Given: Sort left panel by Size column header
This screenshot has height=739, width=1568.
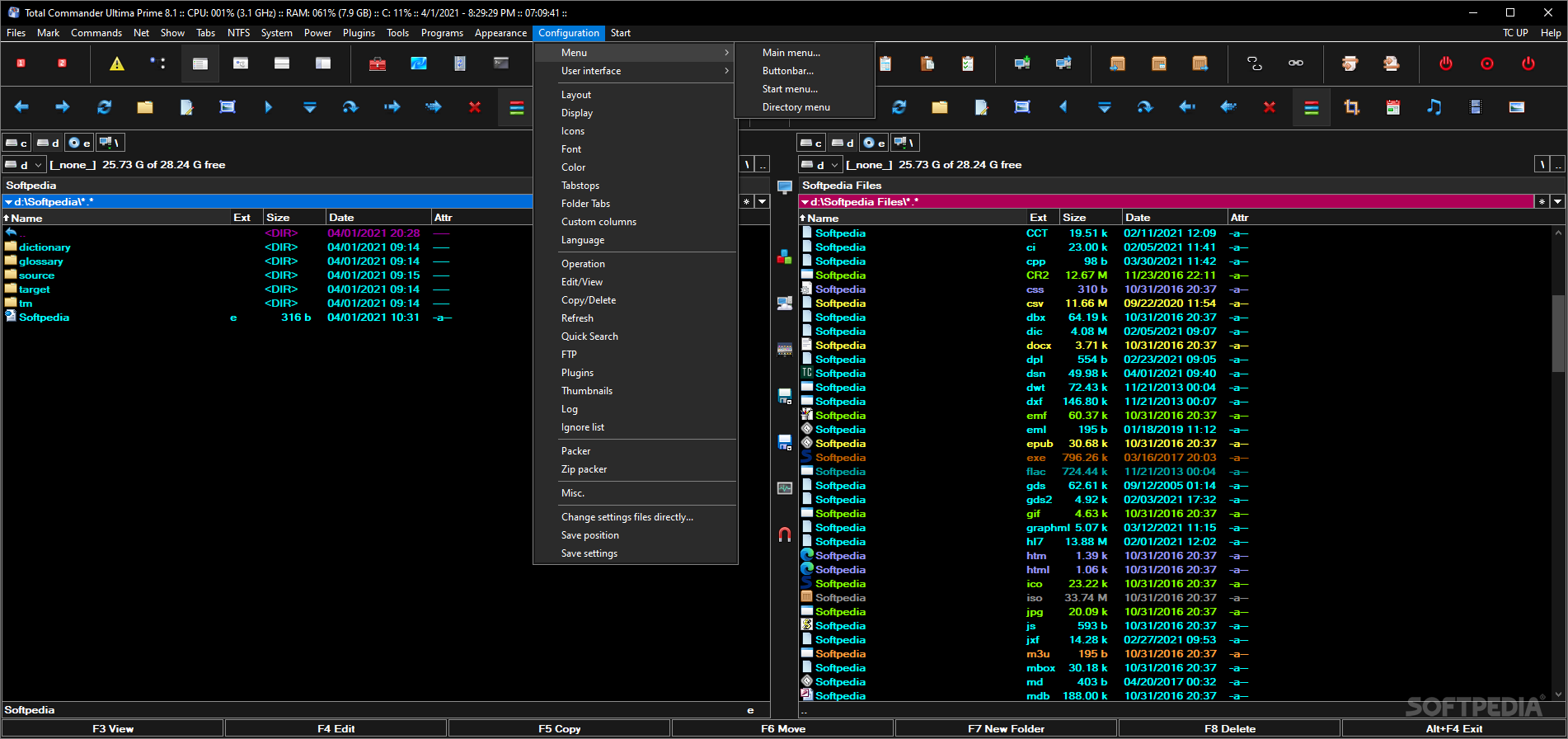Looking at the screenshot, I should pyautogui.click(x=294, y=218).
